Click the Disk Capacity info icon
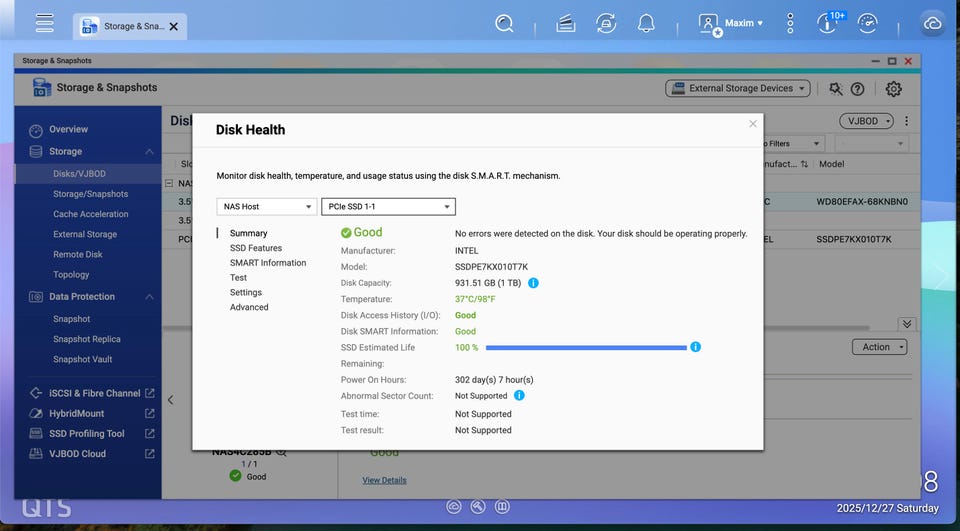 (x=533, y=283)
